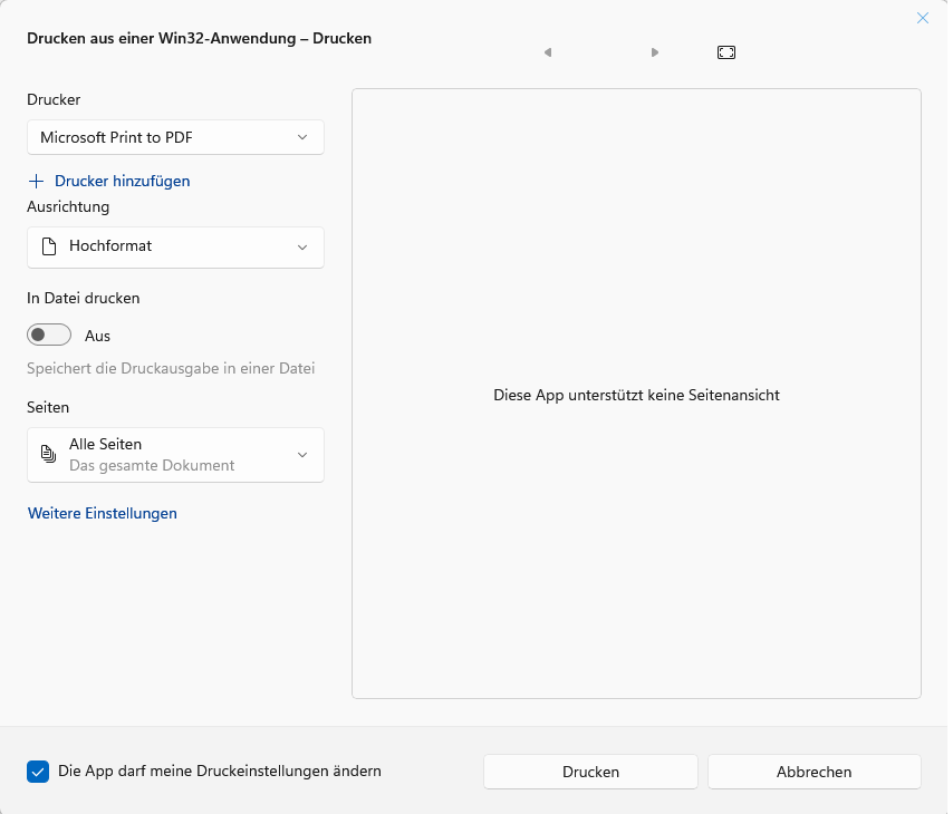948x814 pixels.
Task: Click the 'Aus' toggle state label
Action: [97, 336]
